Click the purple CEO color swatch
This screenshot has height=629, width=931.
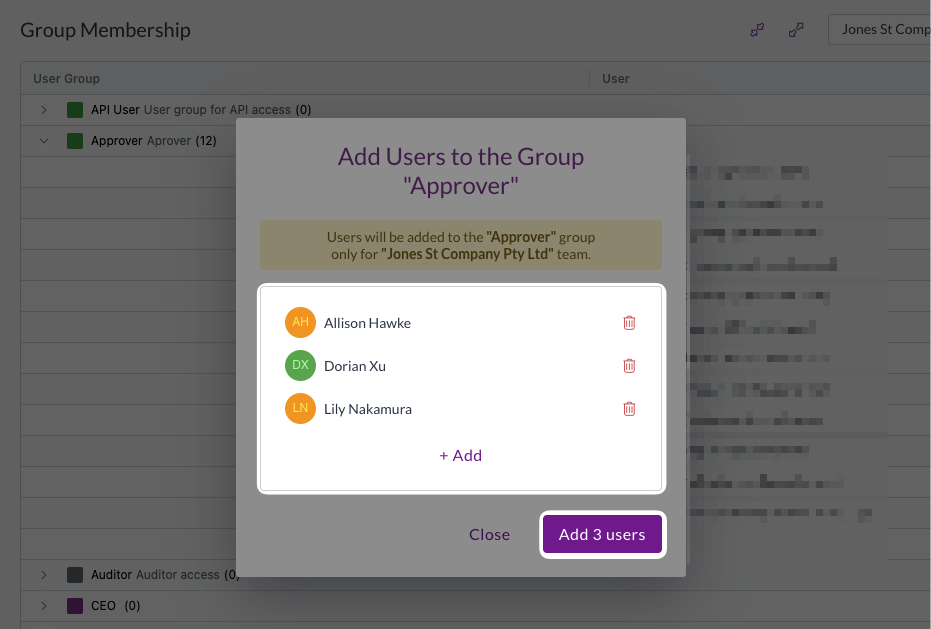[75, 606]
